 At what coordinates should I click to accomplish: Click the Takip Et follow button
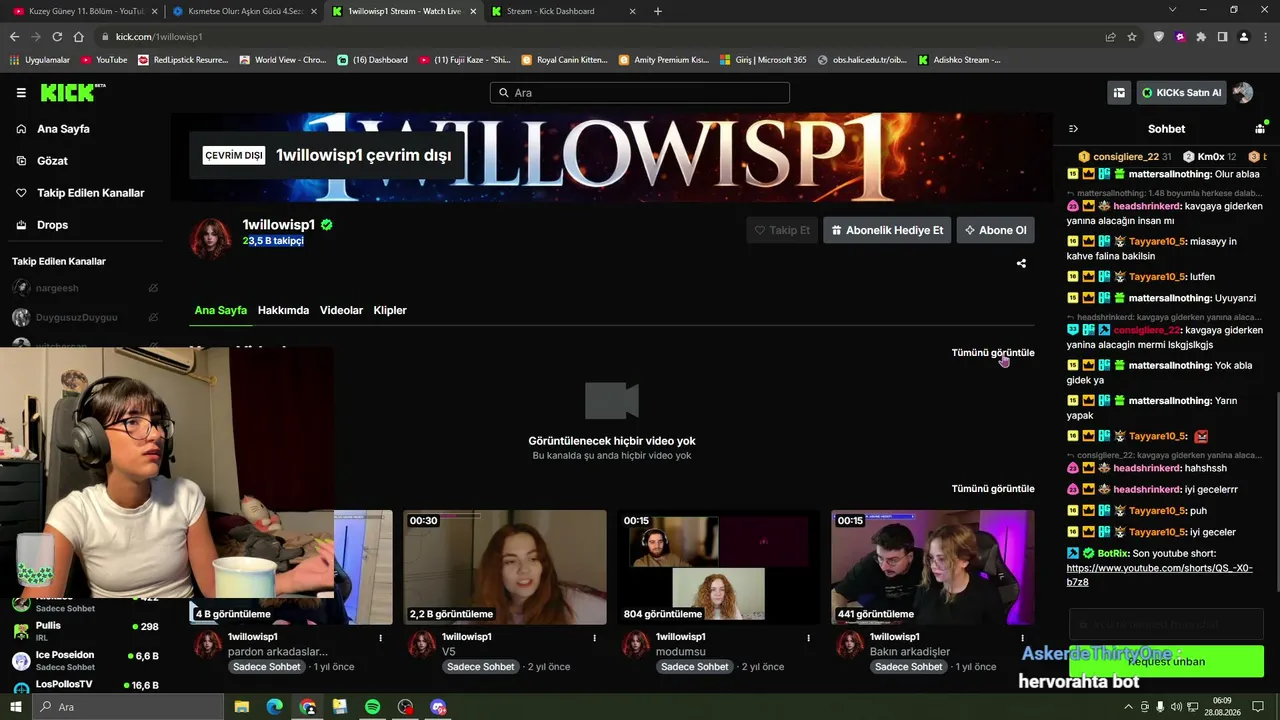click(782, 230)
